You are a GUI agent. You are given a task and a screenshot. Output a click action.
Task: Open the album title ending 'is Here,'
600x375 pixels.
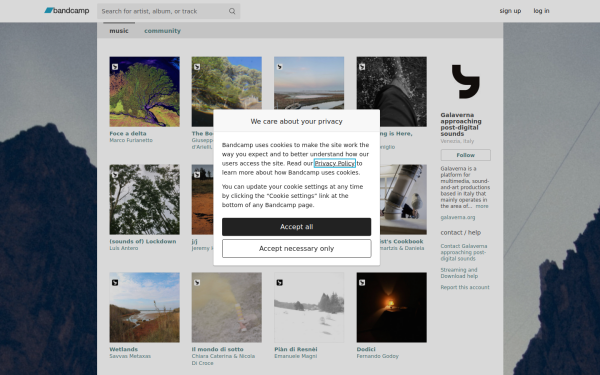pos(396,133)
